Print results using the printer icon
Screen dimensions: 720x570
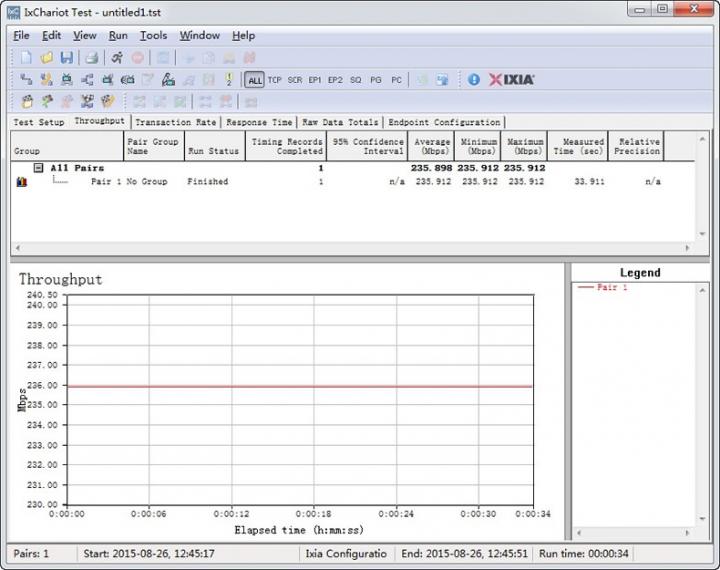click(x=91, y=57)
